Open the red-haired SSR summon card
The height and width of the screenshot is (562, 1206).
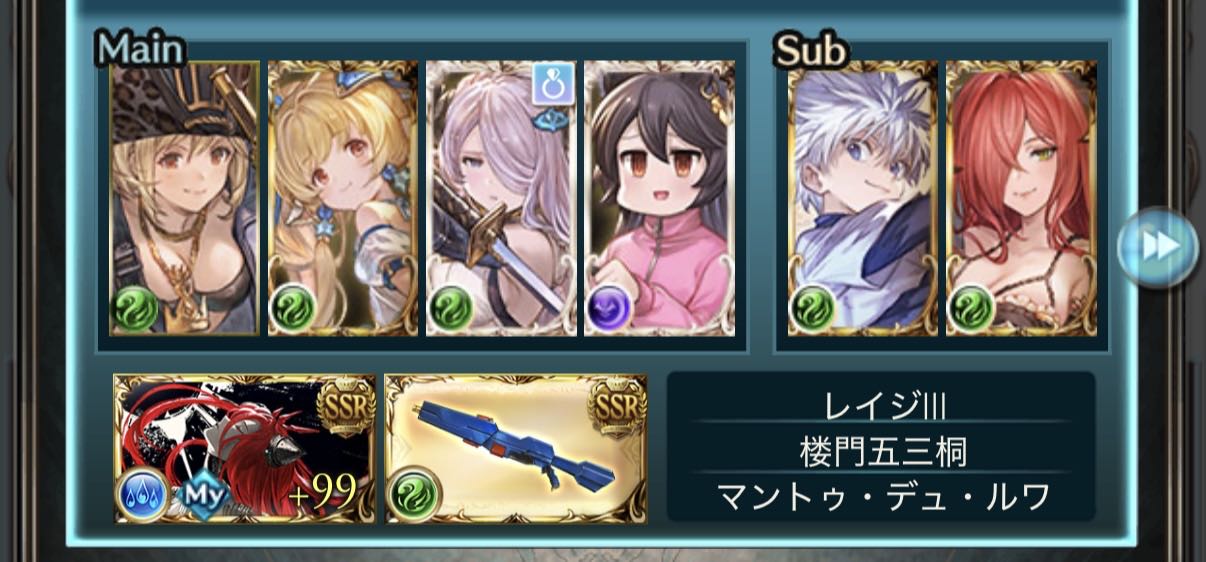pos(245,449)
